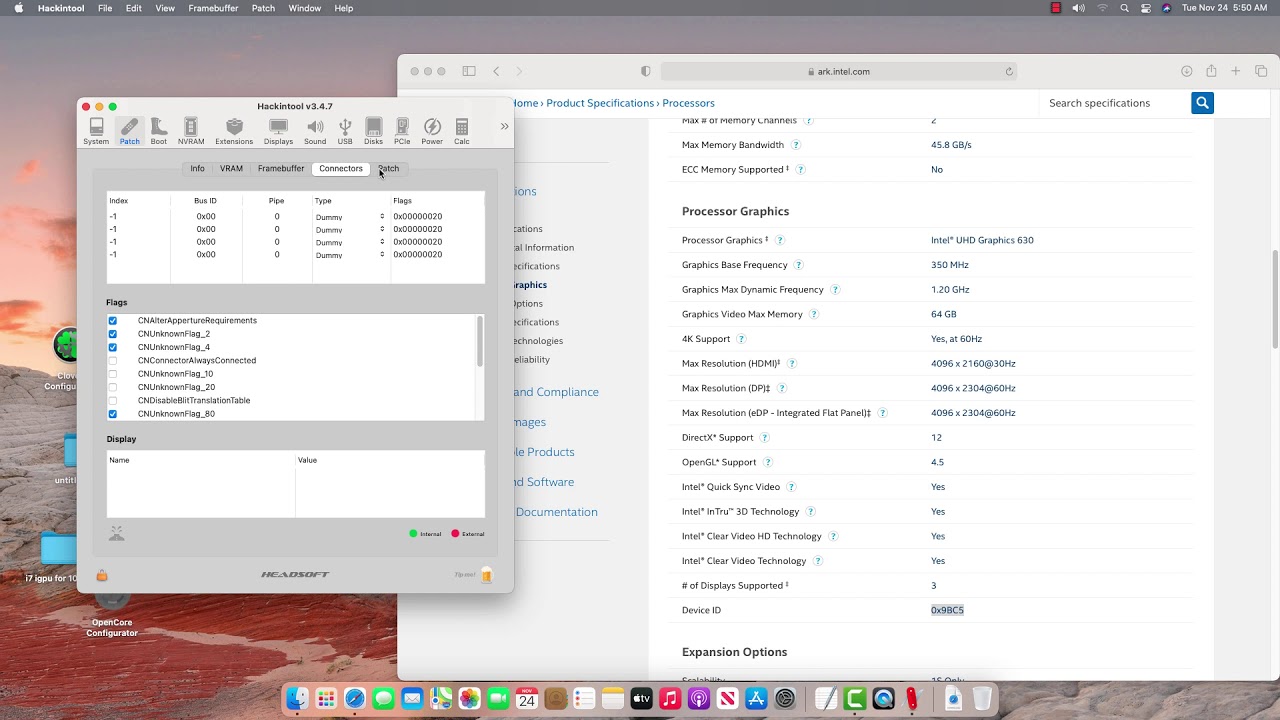Open the Framebuffer menu in the menu bar
This screenshot has width=1280, height=720.
tap(213, 8)
